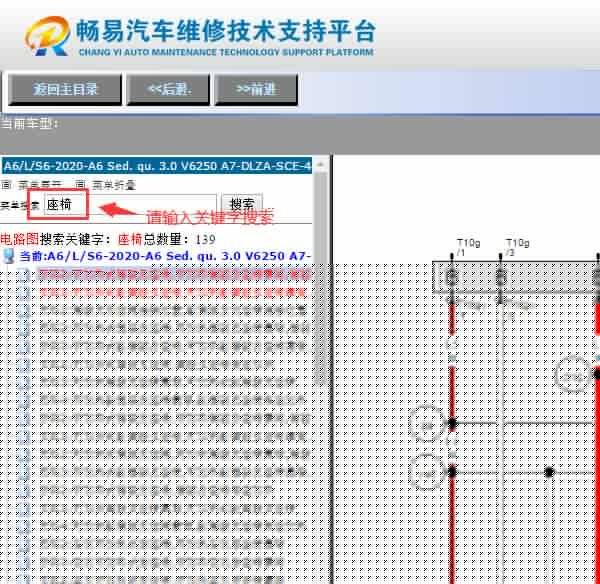Click the 搜索 search button
Image resolution: width=600 pixels, height=584 pixels.
241,204
